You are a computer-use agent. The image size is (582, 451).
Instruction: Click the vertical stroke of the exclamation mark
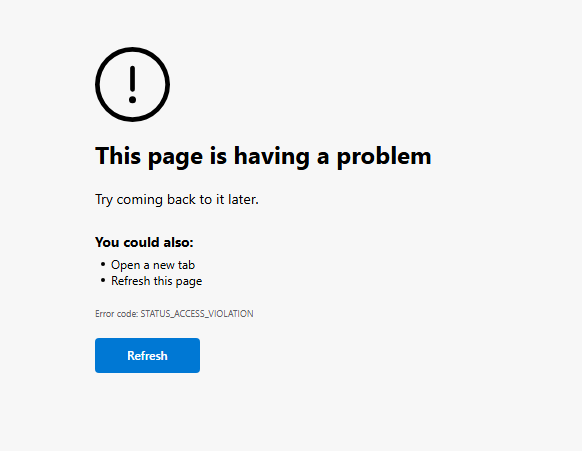pyautogui.click(x=133, y=79)
